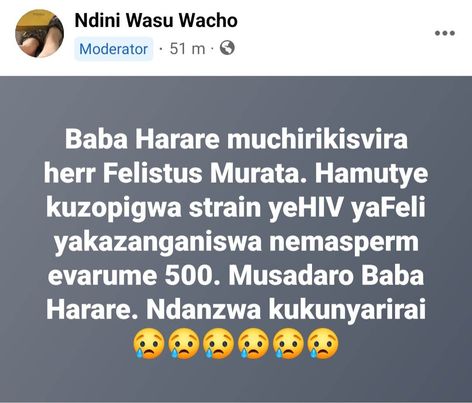Image resolution: width=472 pixels, height=403 pixels.
Task: Open Ndini Wasu Wacho's profile picture
Action: pos(39,33)
